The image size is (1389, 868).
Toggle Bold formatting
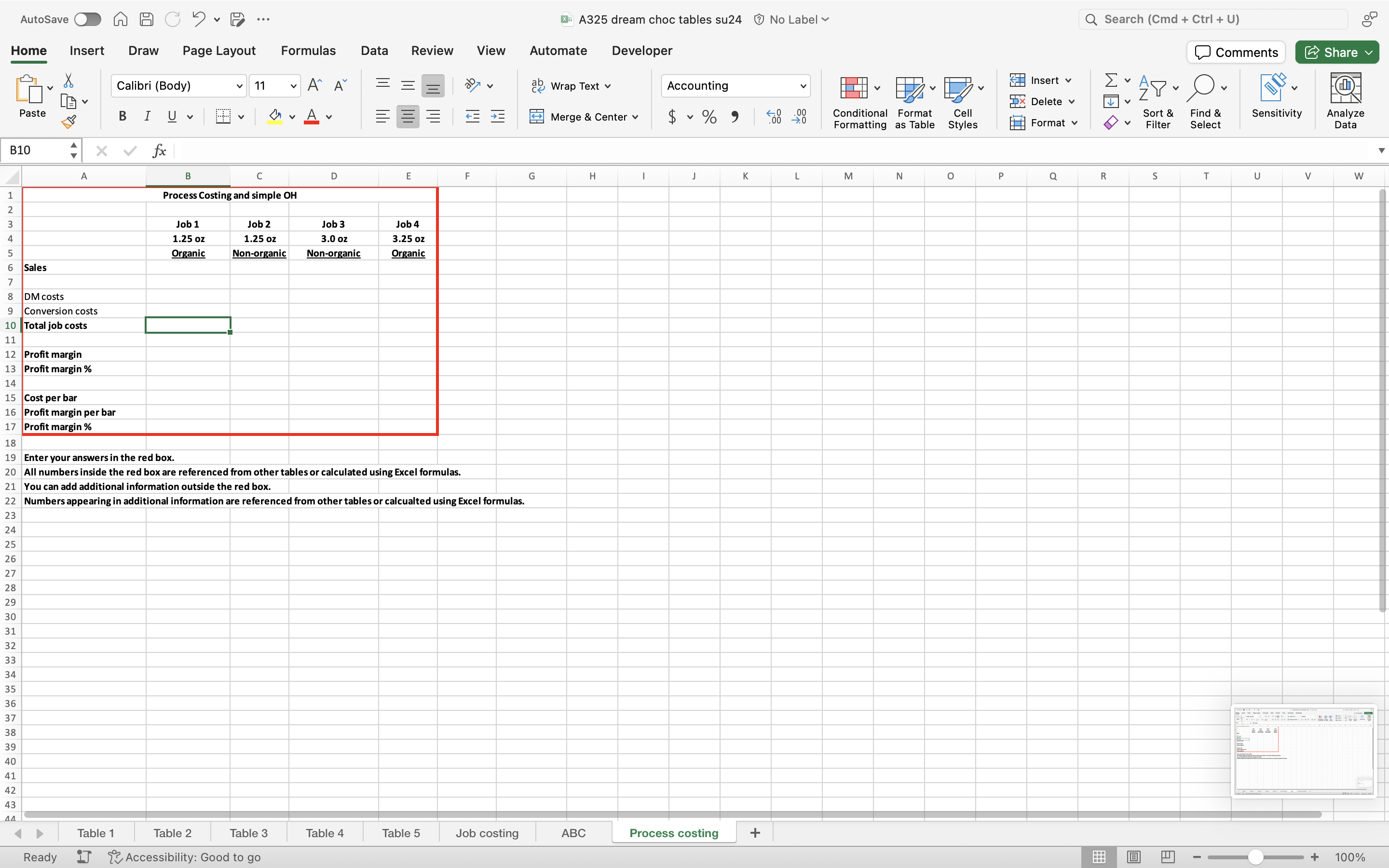click(122, 117)
